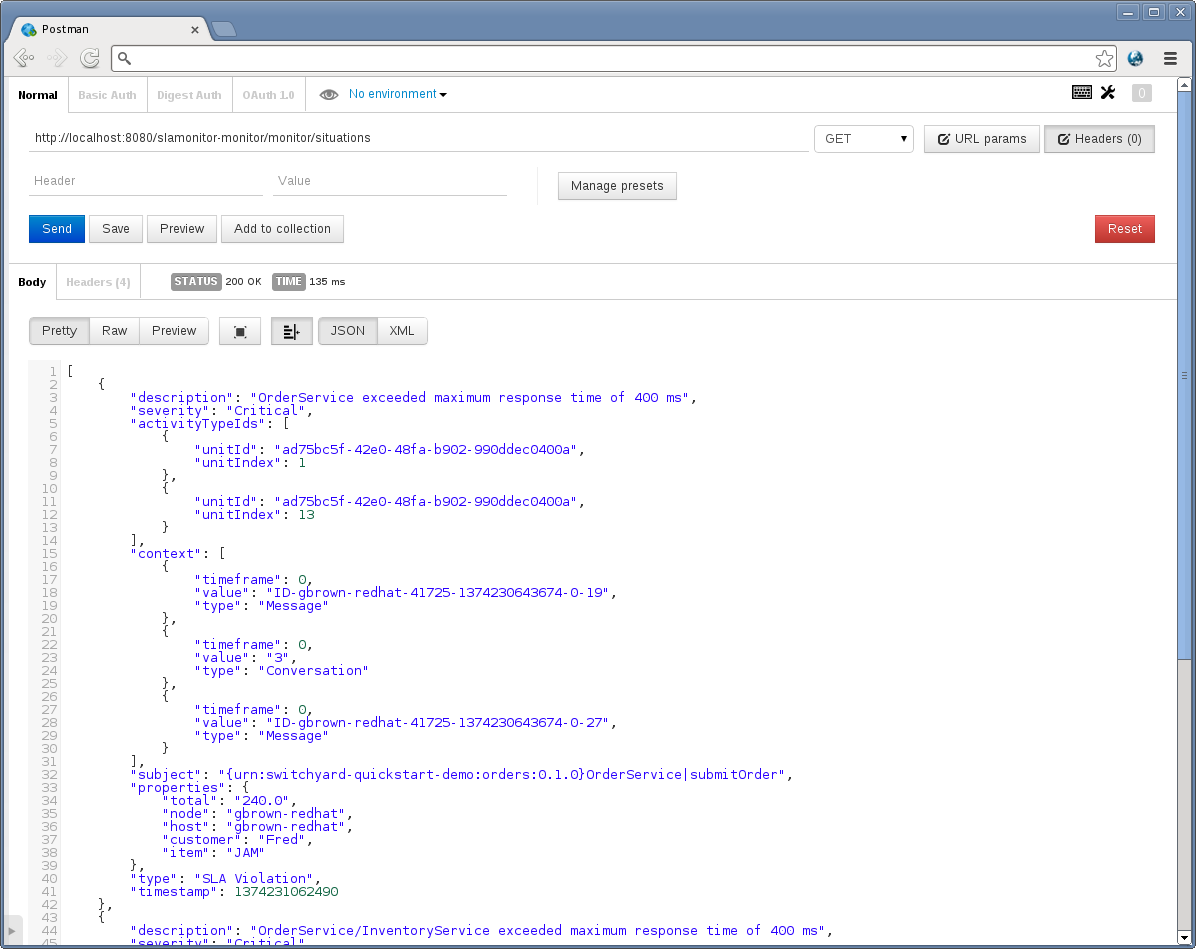Screen dimensions: 1196x949
Task: Open the GET method dropdown
Action: (864, 139)
